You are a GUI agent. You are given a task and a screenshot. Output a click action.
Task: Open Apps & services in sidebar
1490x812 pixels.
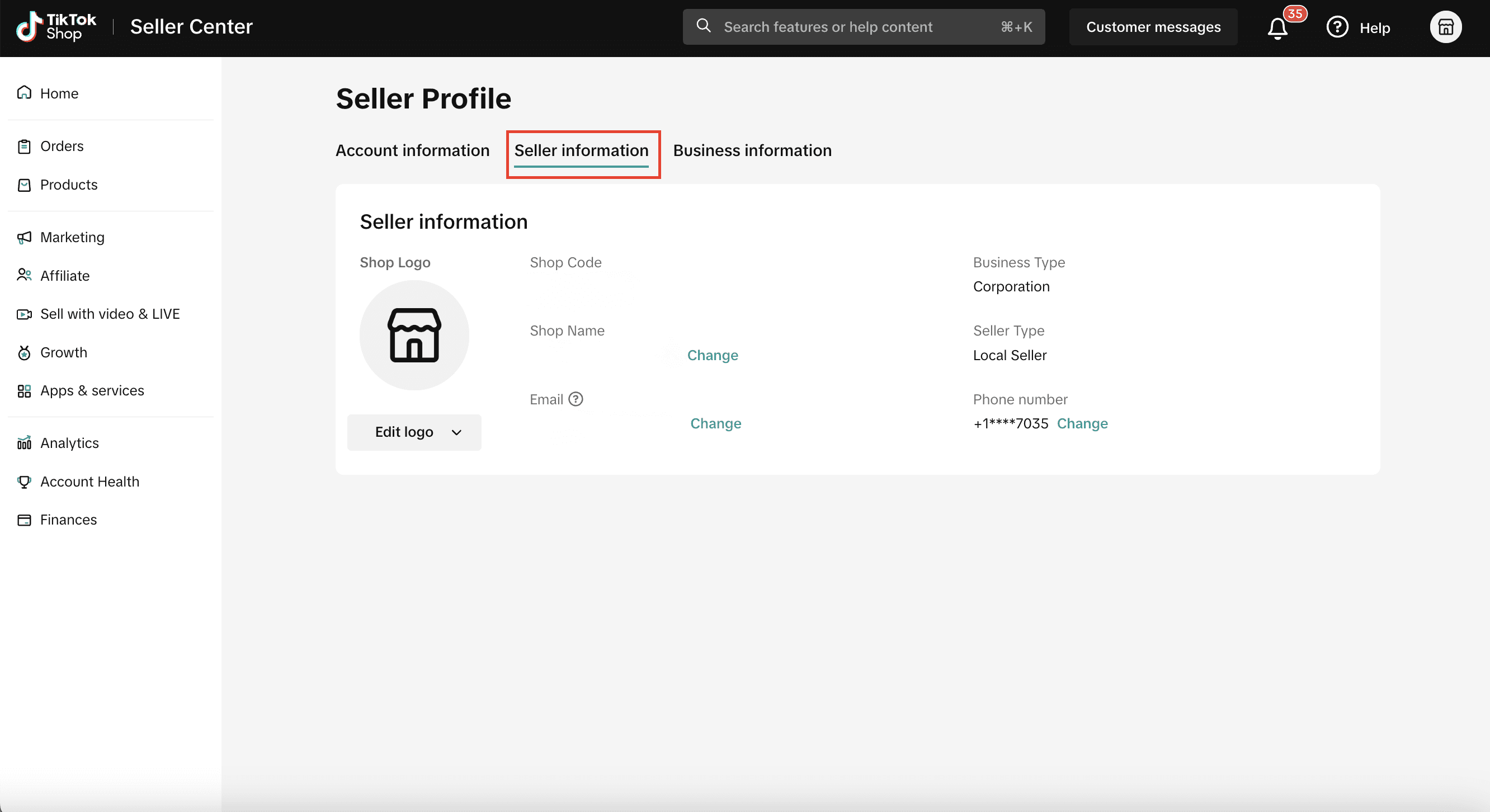(x=92, y=390)
